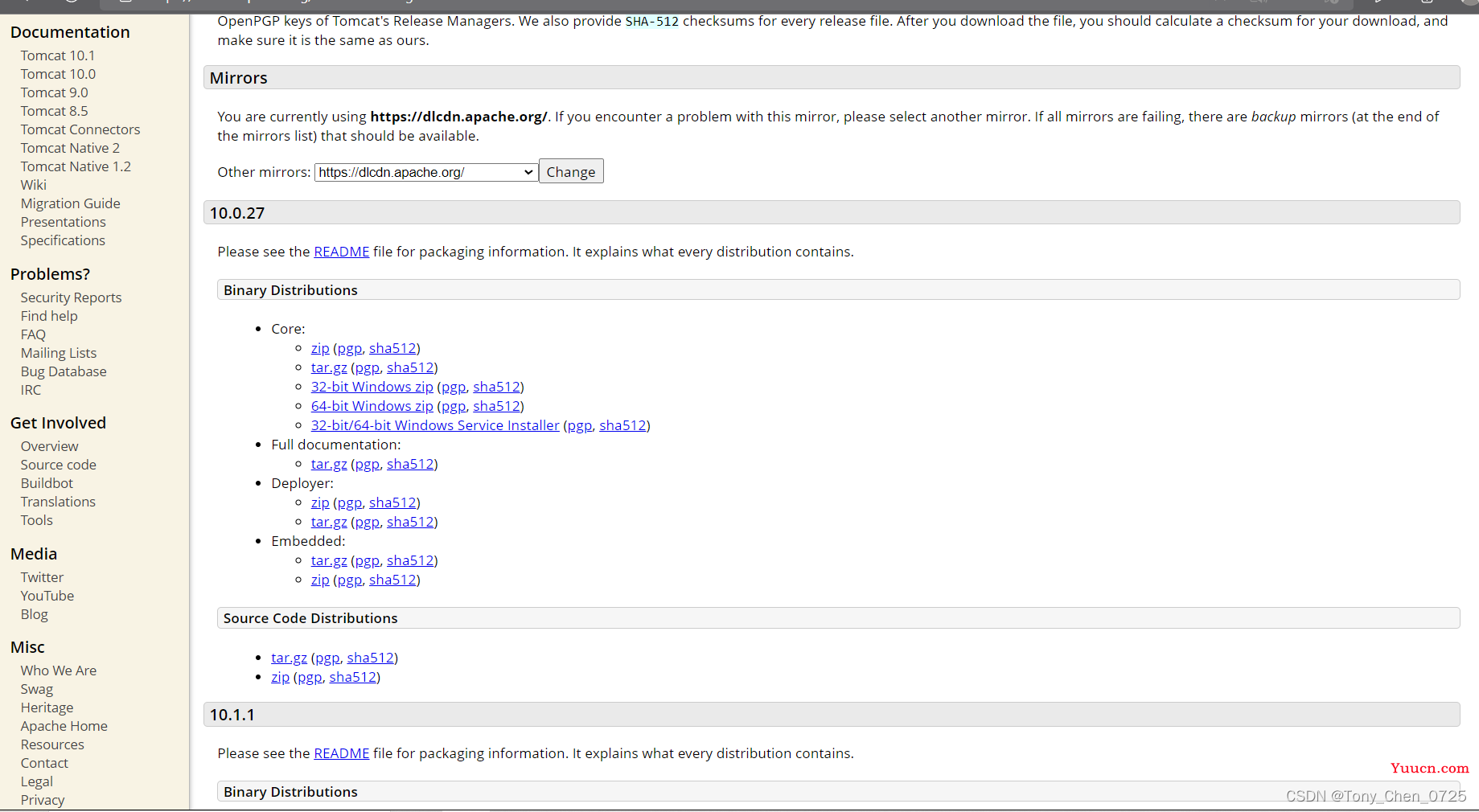Download the Core zip distribution
The width and height of the screenshot is (1479, 812).
point(320,348)
